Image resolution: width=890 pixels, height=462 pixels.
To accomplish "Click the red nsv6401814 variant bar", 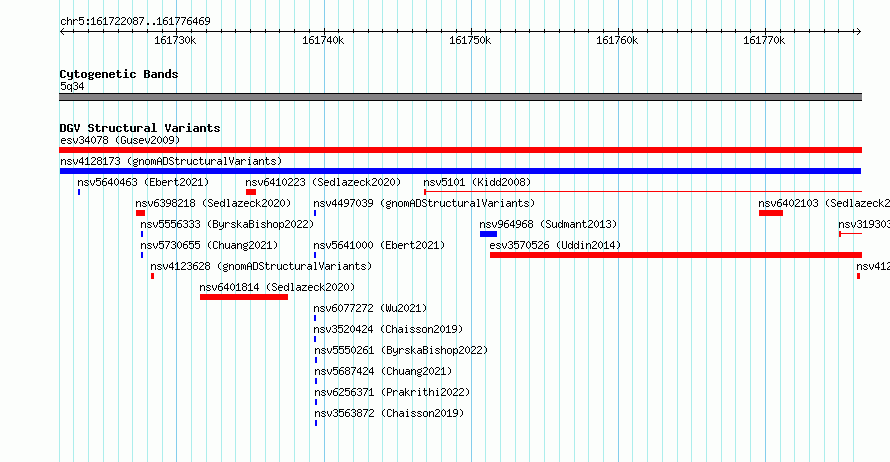I will (x=244, y=297).
